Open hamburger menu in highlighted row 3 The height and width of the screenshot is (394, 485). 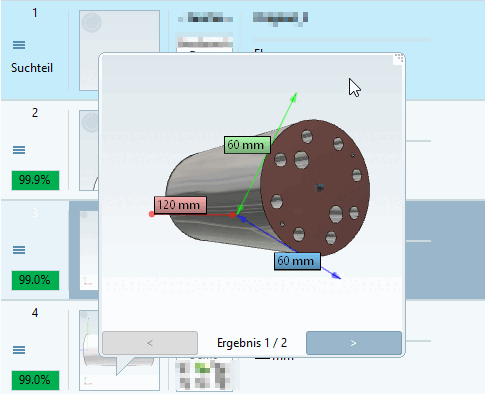point(19,250)
